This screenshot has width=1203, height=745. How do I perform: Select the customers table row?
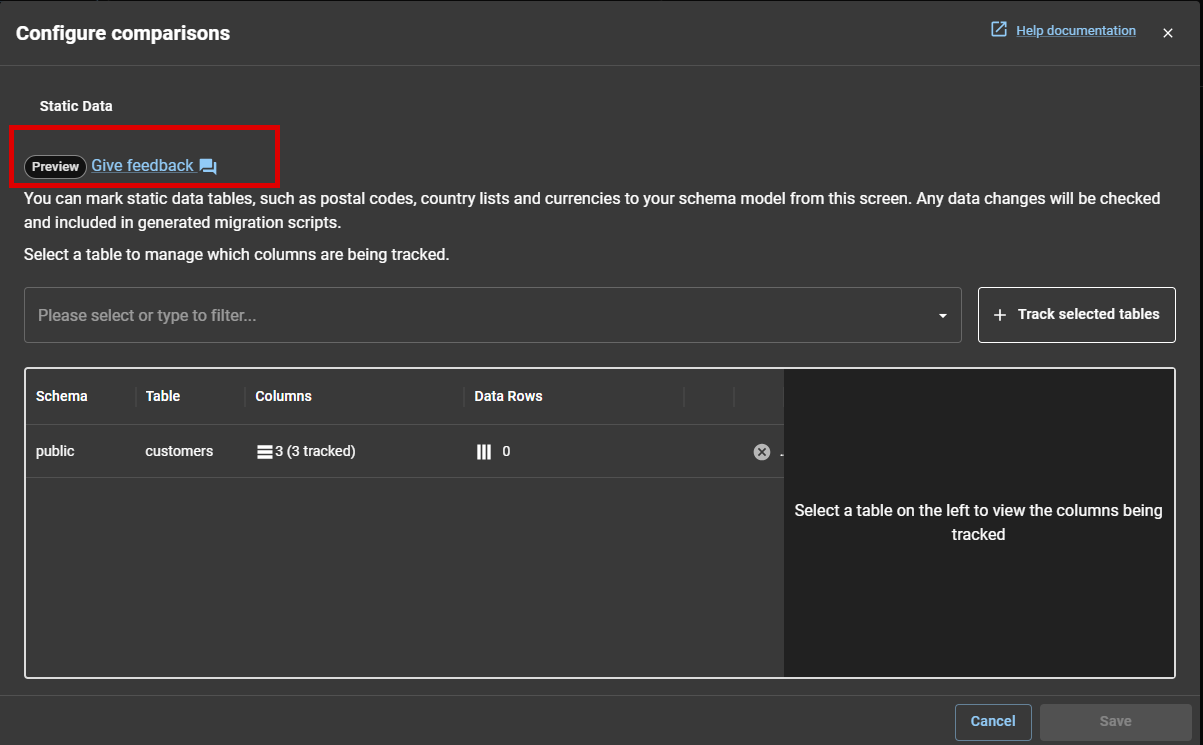point(179,452)
